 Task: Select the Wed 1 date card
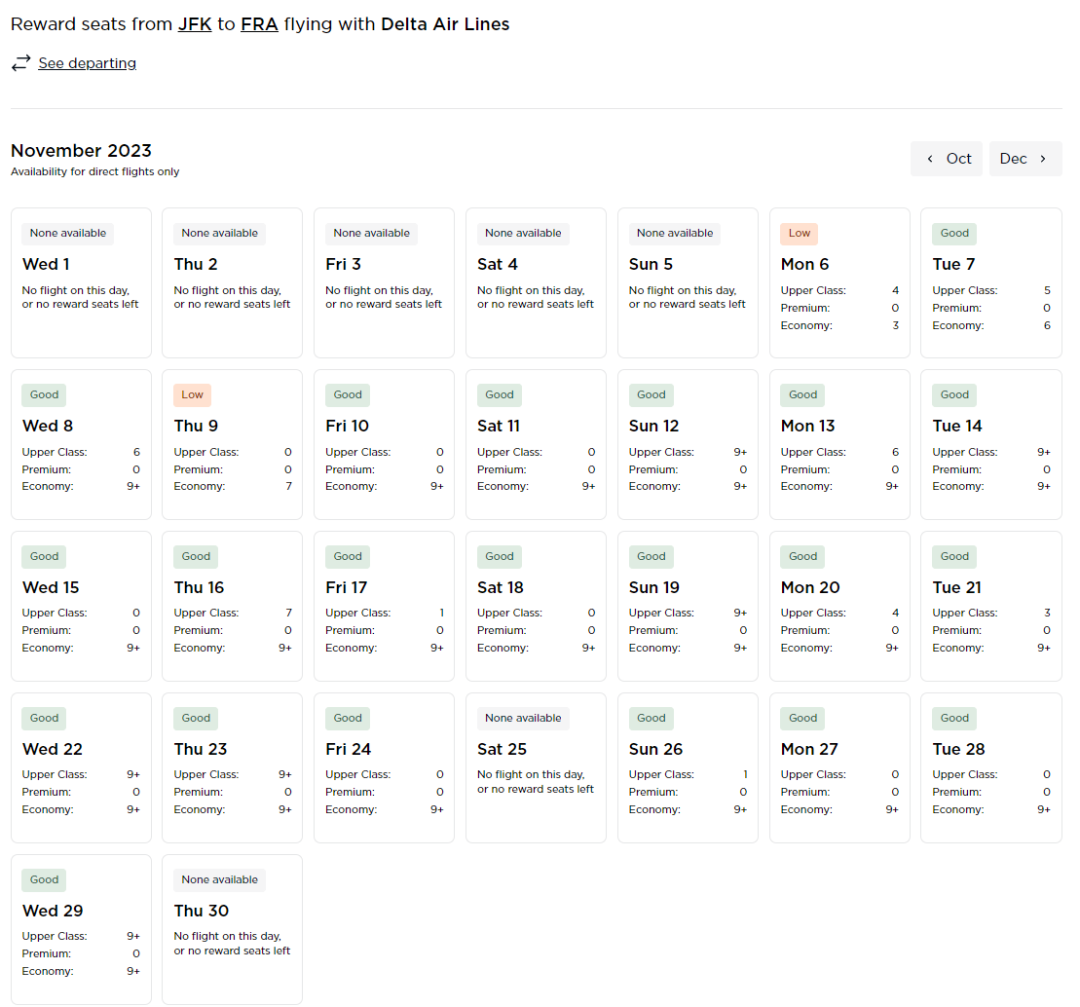(x=81, y=283)
